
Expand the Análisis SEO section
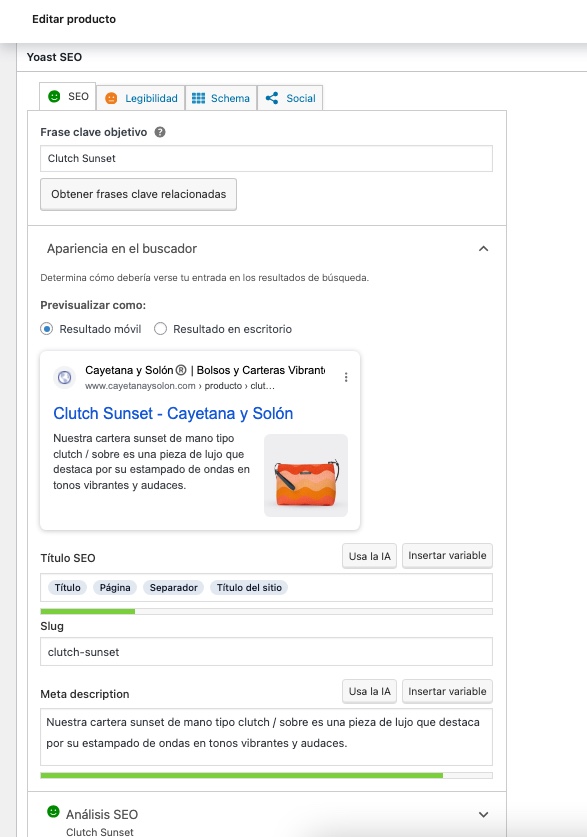tap(483, 815)
